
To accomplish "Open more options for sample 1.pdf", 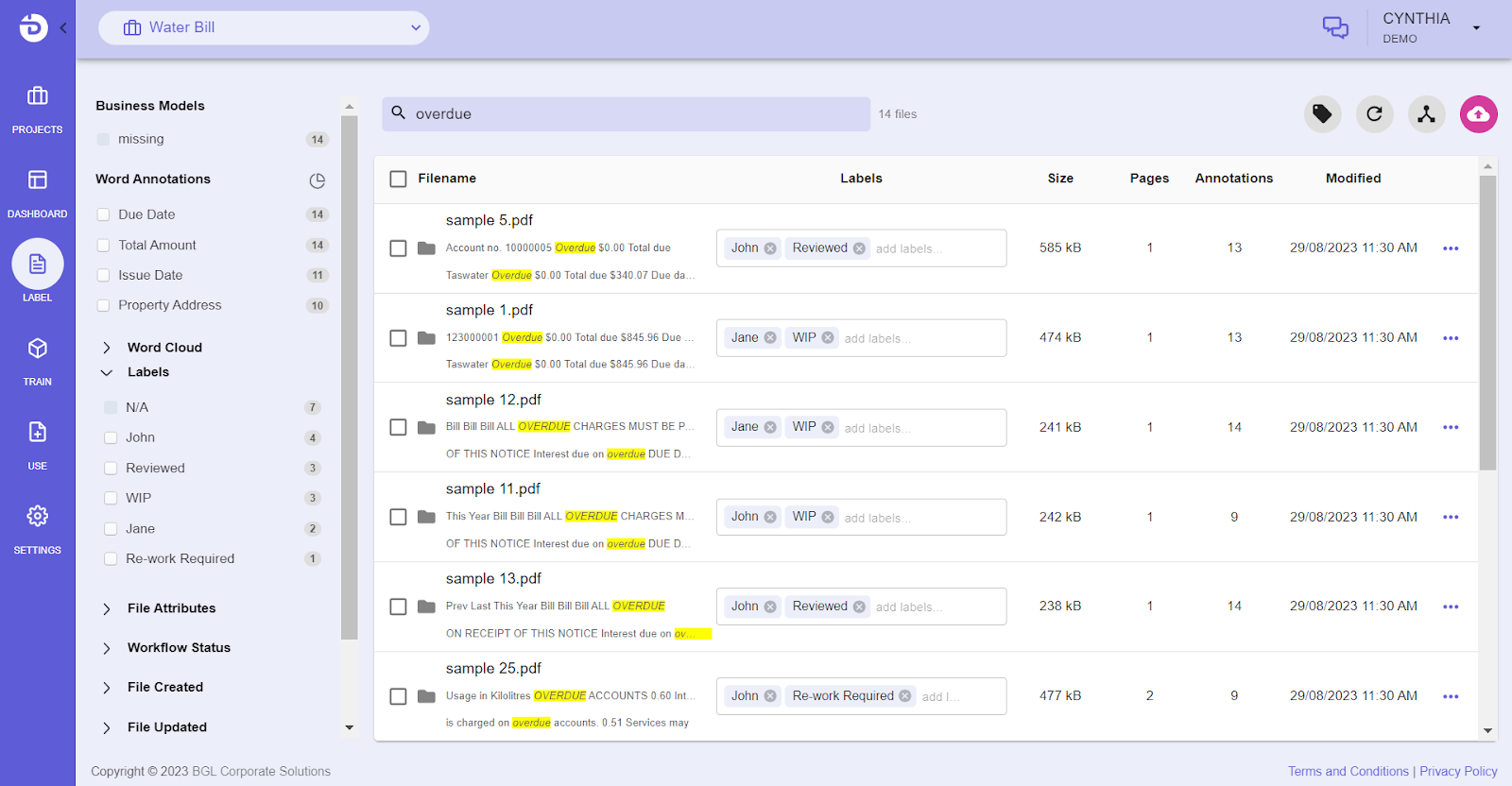I will point(1451,338).
